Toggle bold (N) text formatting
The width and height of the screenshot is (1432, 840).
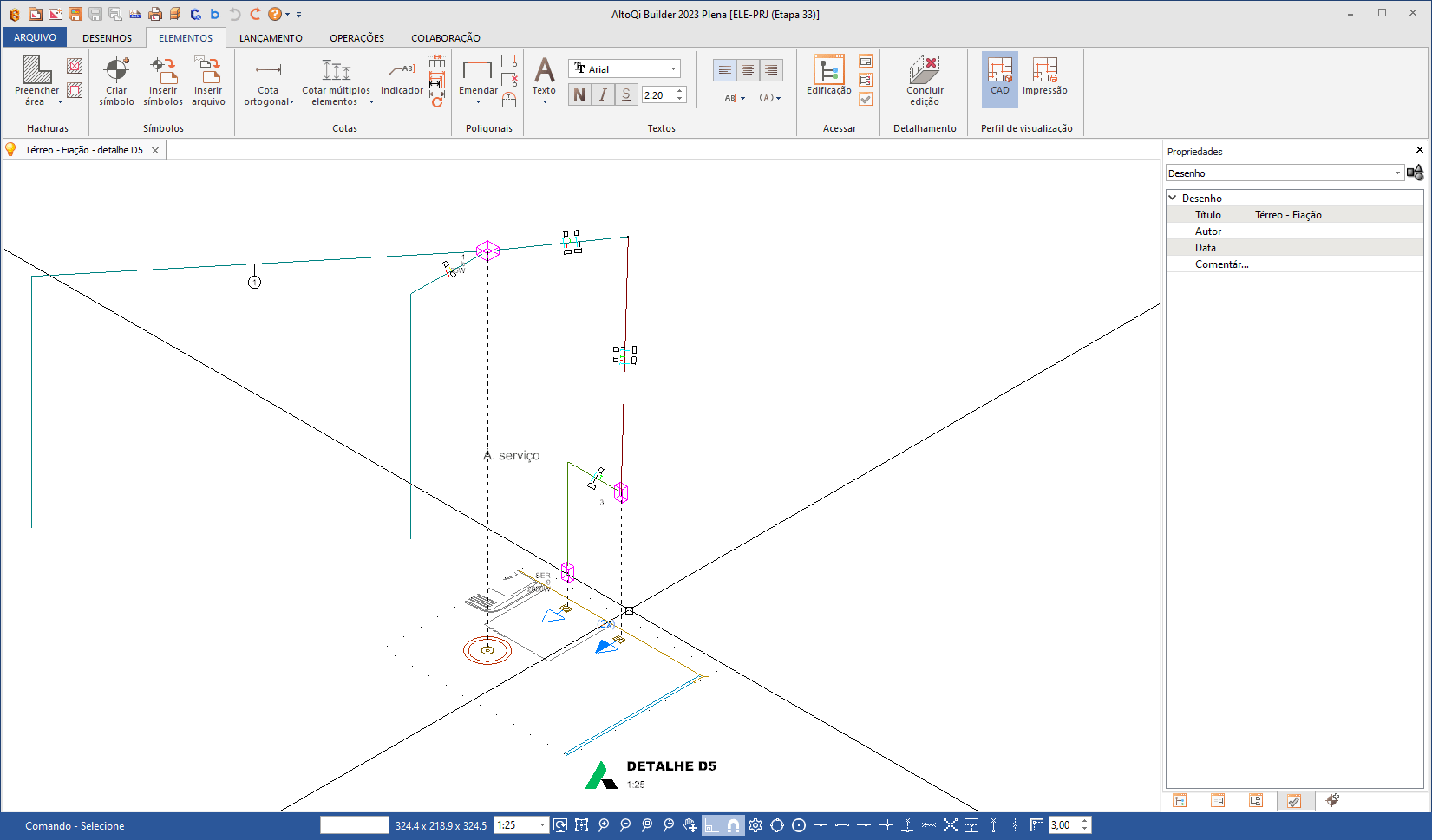(x=579, y=95)
